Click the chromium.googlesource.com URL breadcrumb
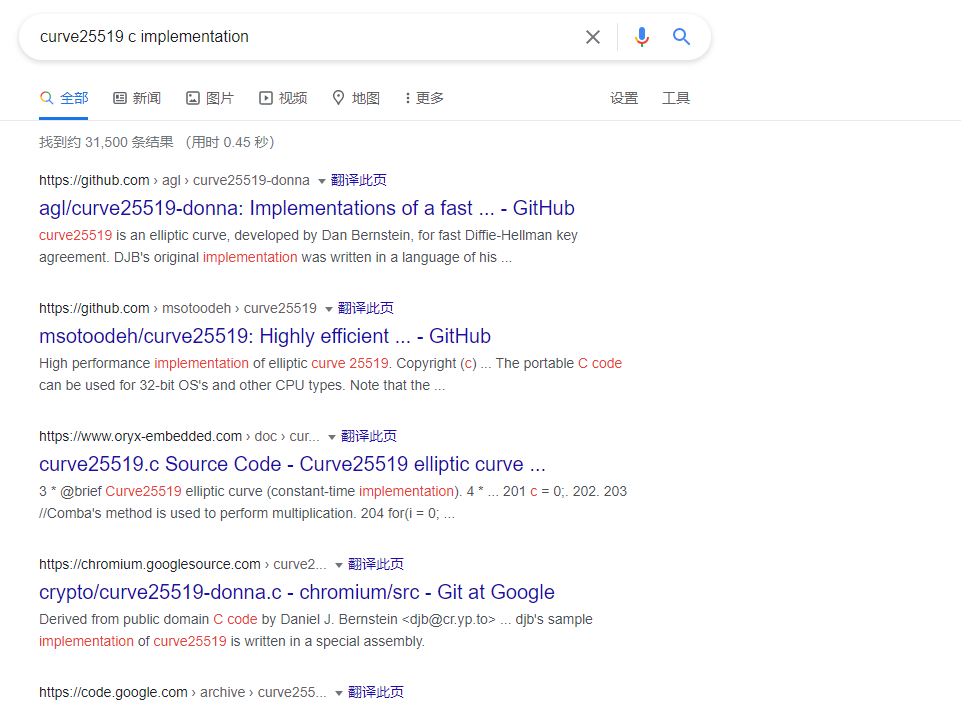 point(183,565)
